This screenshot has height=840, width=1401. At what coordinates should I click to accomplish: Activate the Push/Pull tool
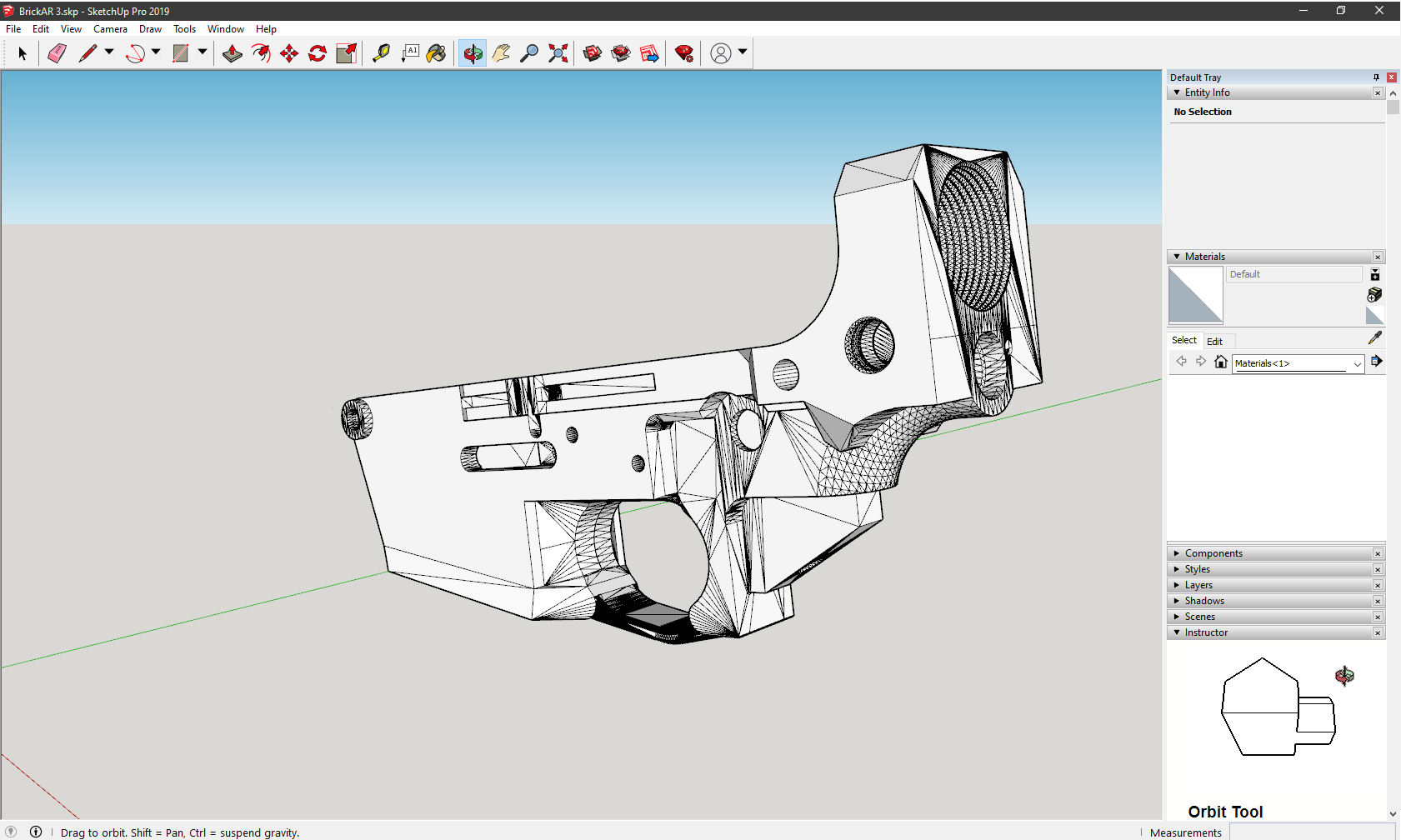(233, 53)
